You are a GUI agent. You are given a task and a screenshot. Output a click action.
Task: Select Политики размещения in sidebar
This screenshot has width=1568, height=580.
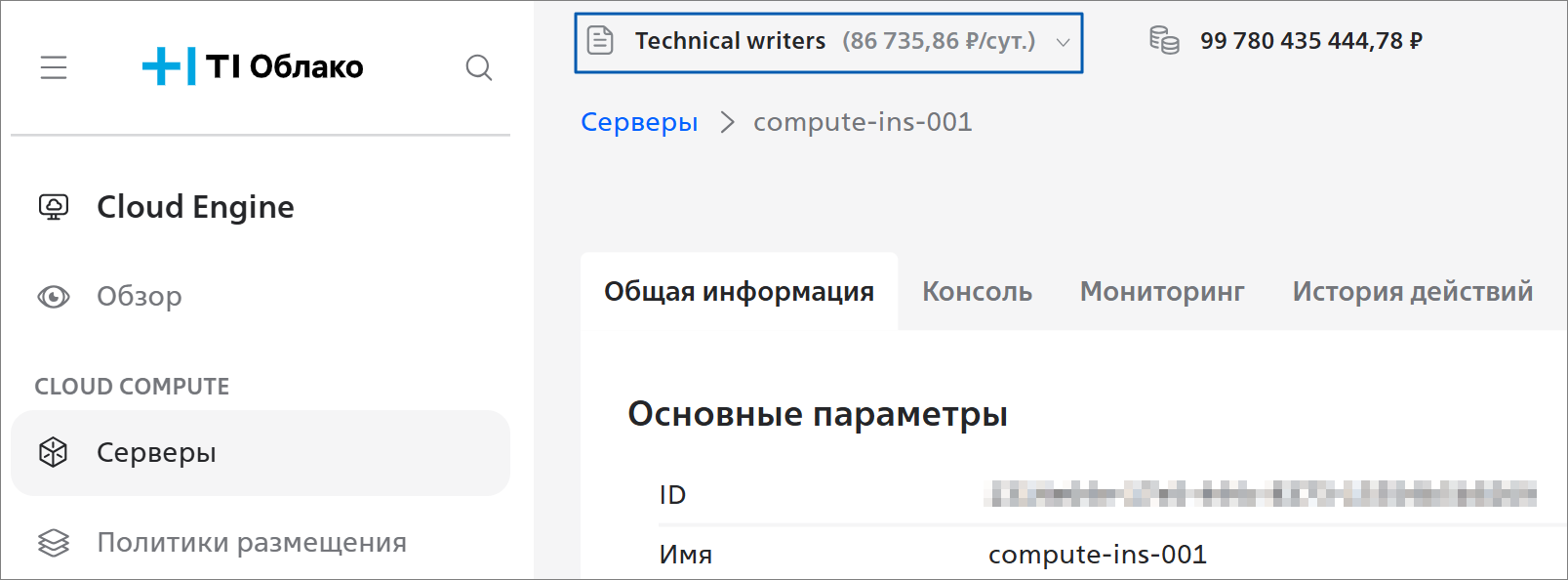click(x=251, y=543)
